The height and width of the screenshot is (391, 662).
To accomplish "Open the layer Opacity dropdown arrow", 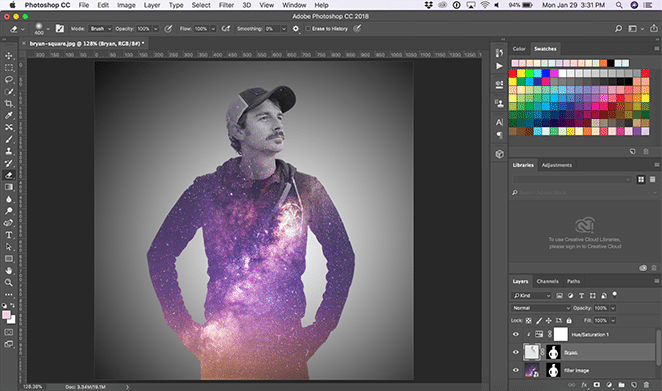I will 613,308.
